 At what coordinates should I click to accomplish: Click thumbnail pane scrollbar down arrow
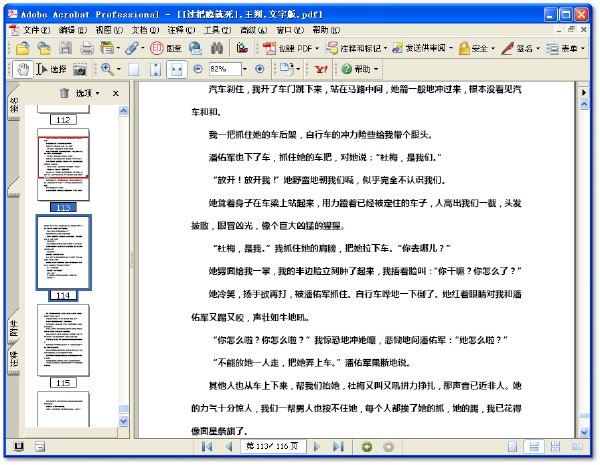point(124,421)
